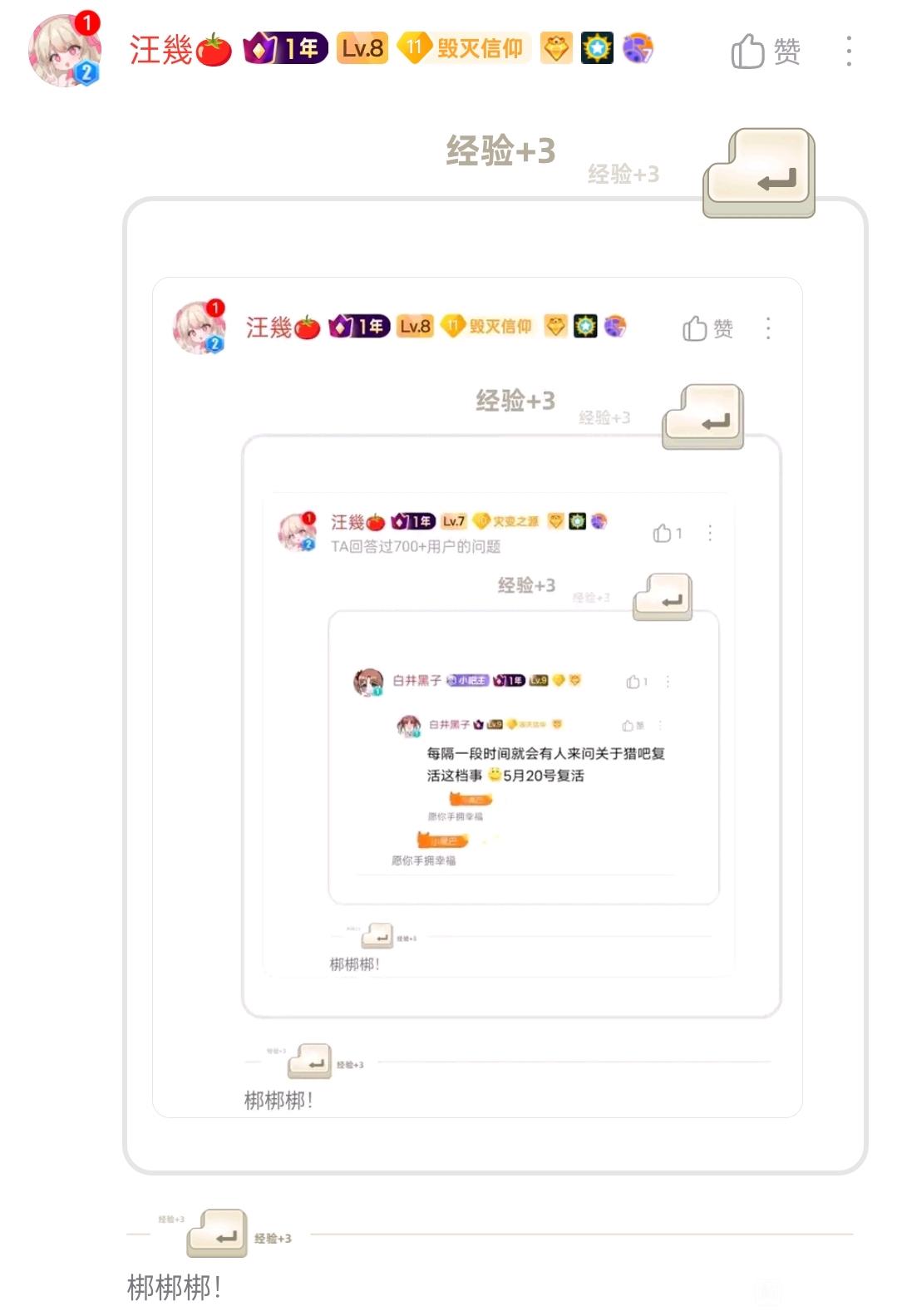Viewport: 897px width, 1316px height.
Task: Open the 毁灭信仰 title badge
Action: (x=464, y=48)
